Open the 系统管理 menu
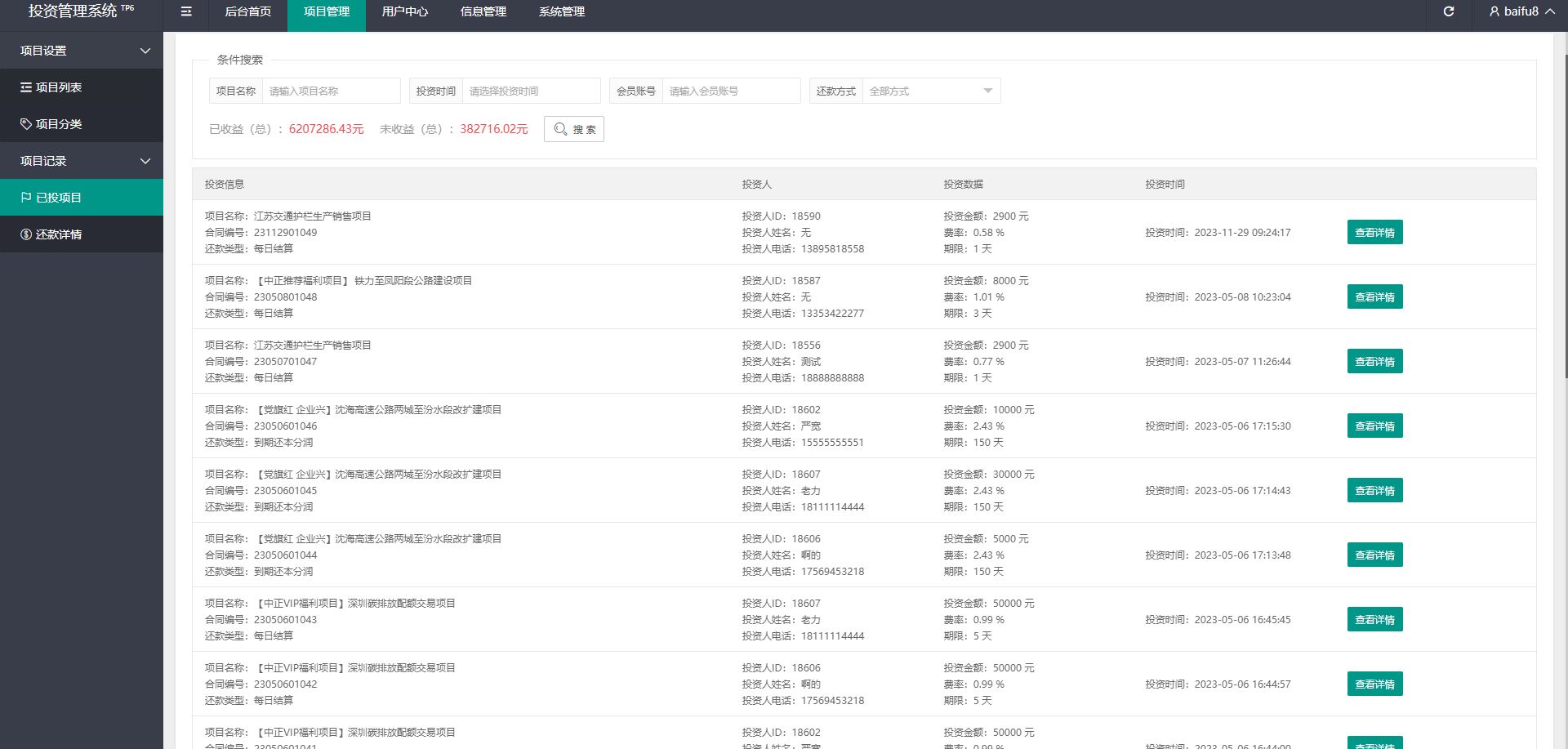Viewport: 1568px width, 749px height. tap(561, 11)
